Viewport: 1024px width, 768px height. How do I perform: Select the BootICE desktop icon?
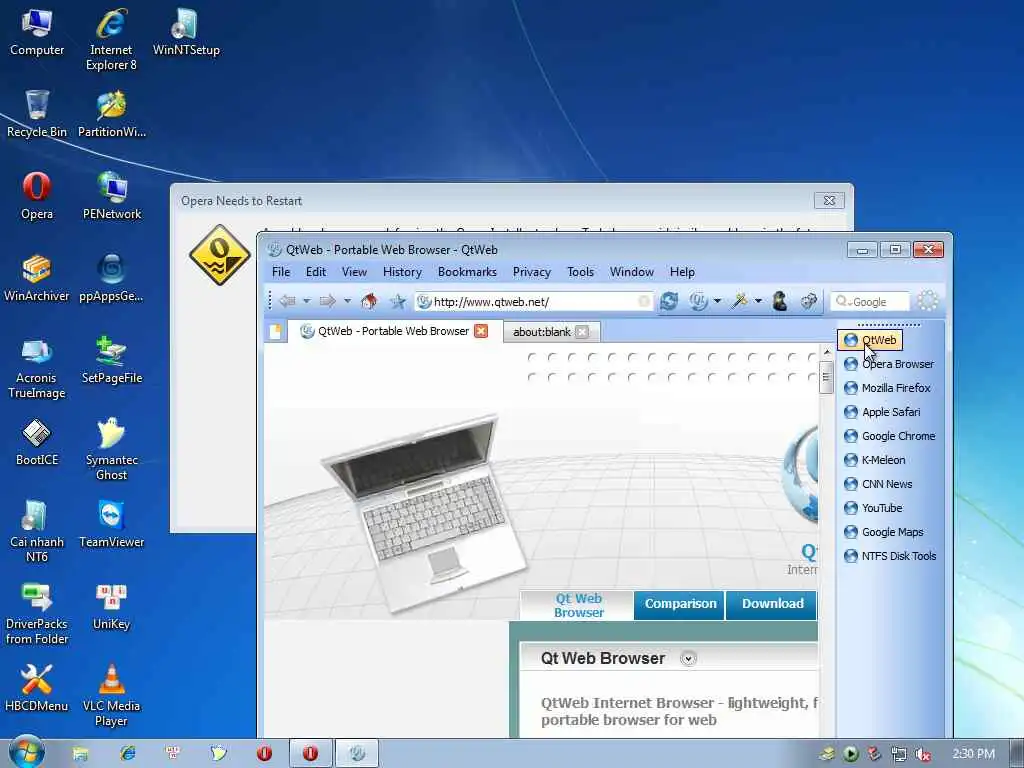[x=37, y=443]
